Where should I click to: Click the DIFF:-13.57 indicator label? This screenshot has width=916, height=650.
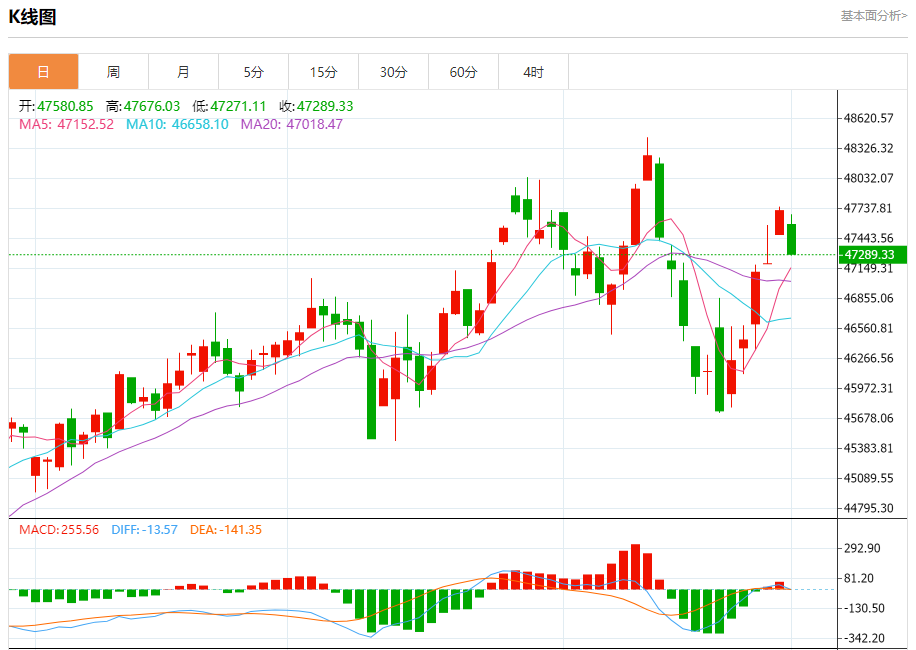pyautogui.click(x=144, y=530)
